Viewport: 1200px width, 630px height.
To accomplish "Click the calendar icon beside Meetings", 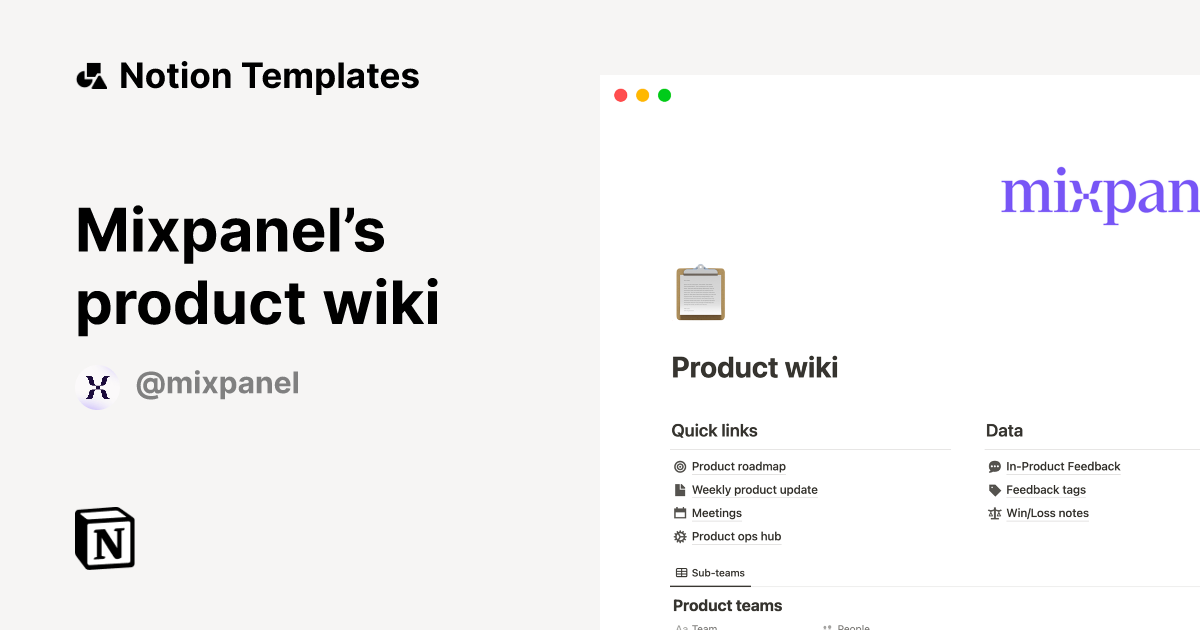I will (x=679, y=513).
